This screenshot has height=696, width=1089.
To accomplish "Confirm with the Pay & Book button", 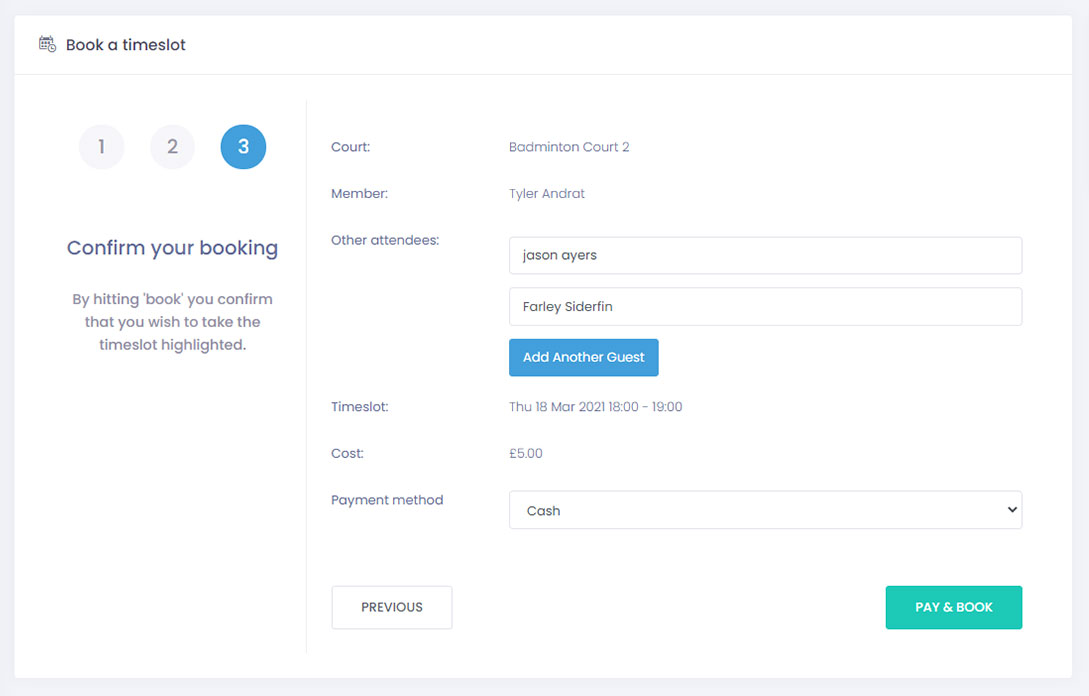I will pos(953,607).
